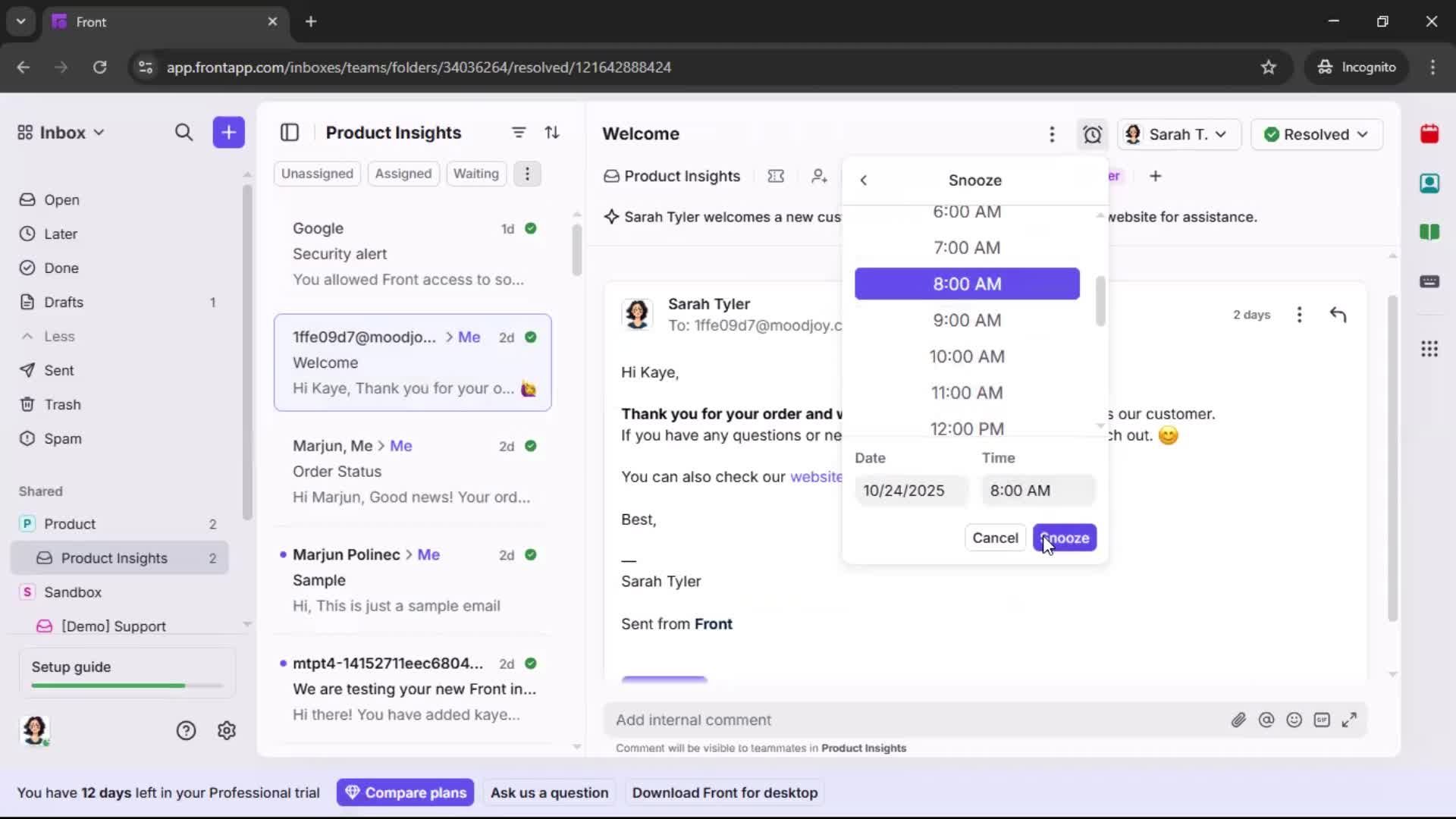Mention a teammate with the @ icon
The height and width of the screenshot is (819, 1456).
pyautogui.click(x=1267, y=720)
